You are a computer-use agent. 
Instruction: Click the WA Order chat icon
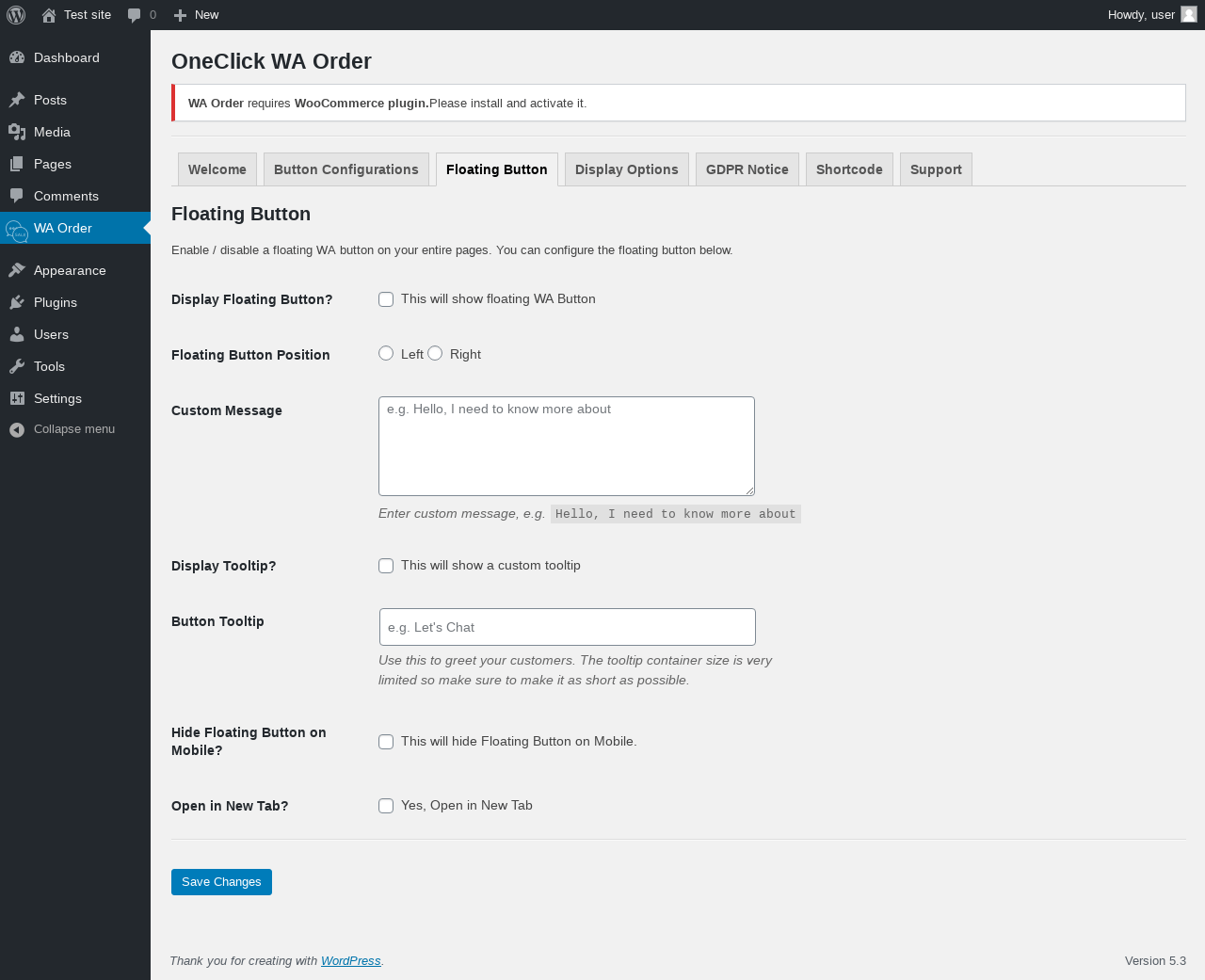pos(17,231)
